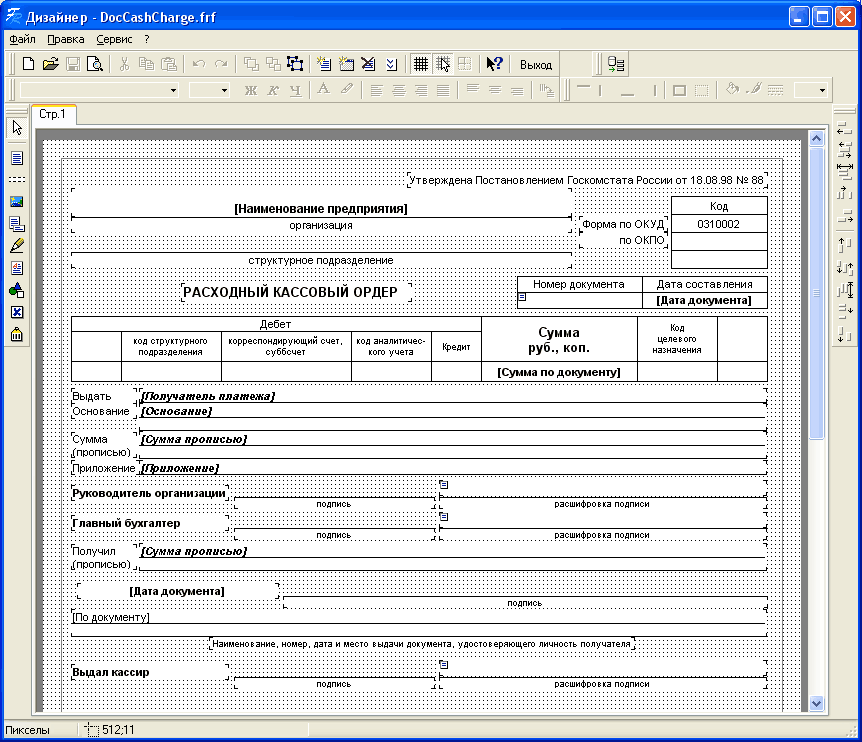This screenshot has height=742, width=862.
Task: Create a new report with the blank page icon
Action: pyautogui.click(x=28, y=64)
